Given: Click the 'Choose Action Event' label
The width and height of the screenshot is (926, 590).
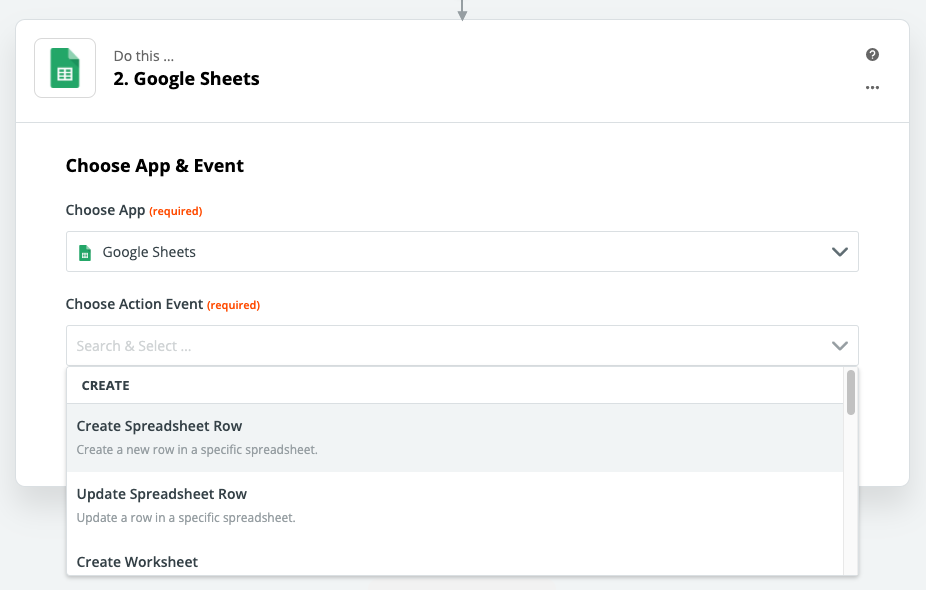Looking at the screenshot, I should (x=134, y=304).
